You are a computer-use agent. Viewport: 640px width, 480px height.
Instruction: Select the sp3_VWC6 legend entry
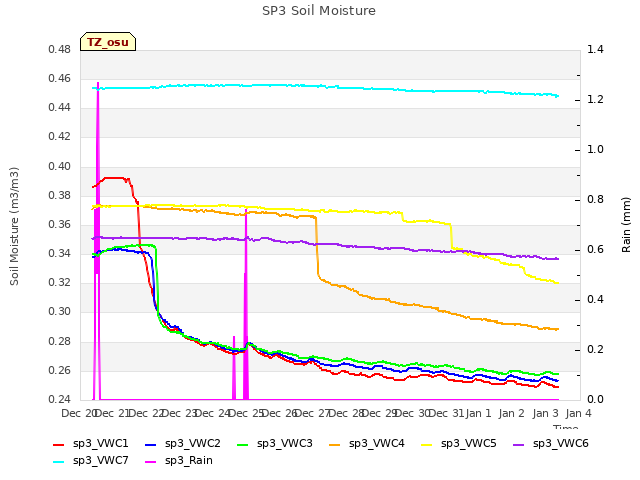click(x=551, y=444)
